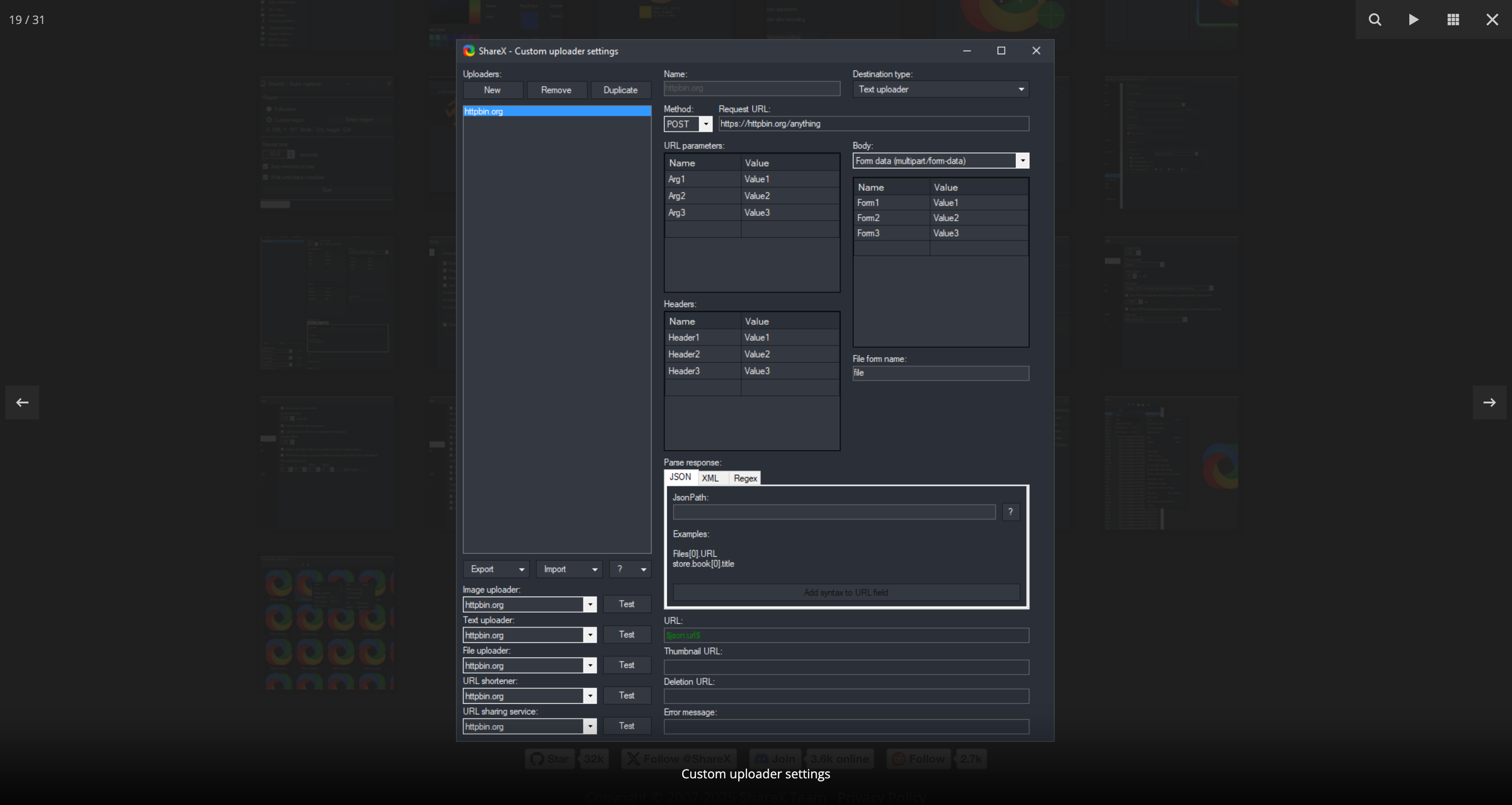Remove the selected uploader
The height and width of the screenshot is (805, 1512).
click(556, 90)
